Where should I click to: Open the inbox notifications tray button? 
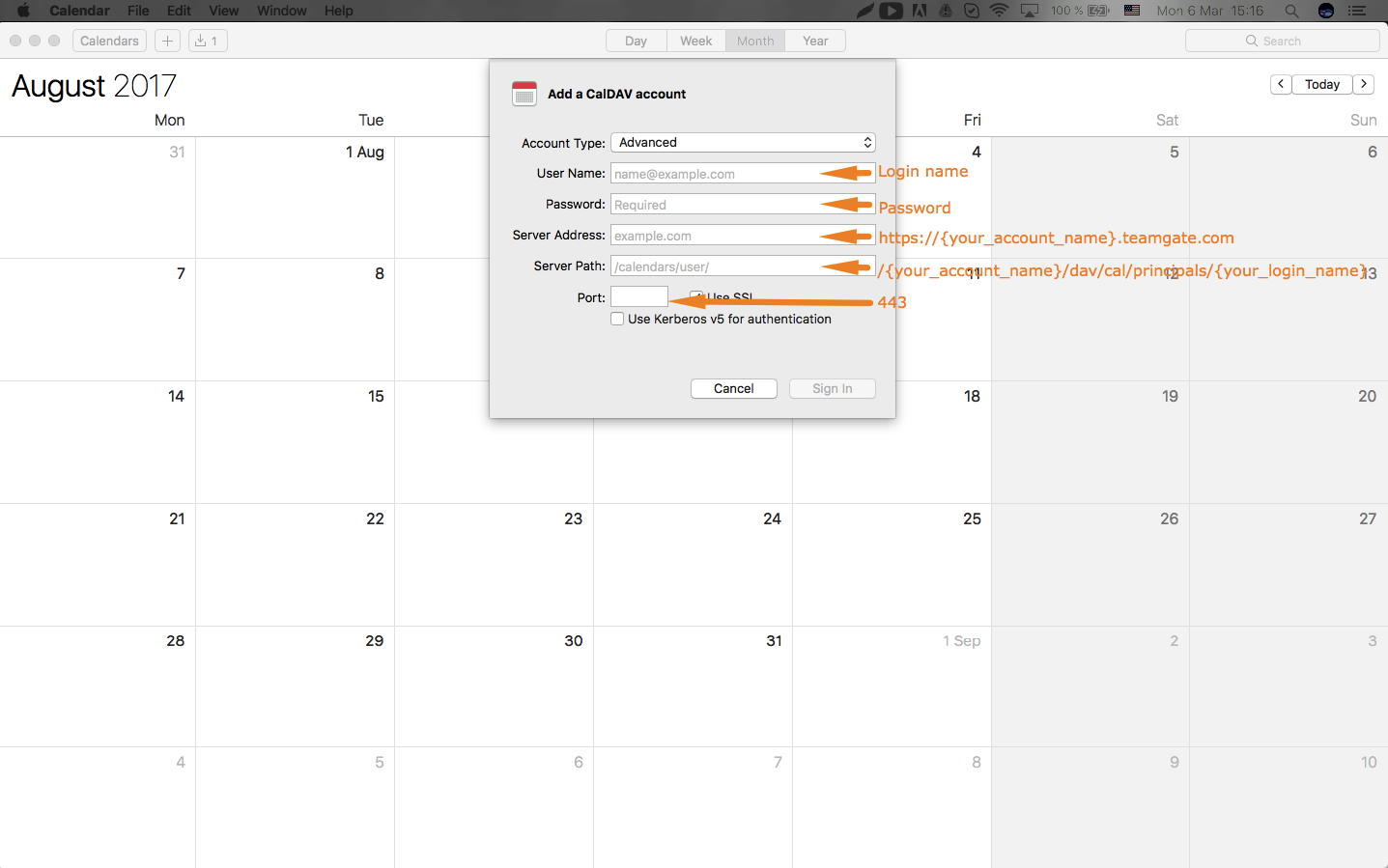(x=207, y=41)
